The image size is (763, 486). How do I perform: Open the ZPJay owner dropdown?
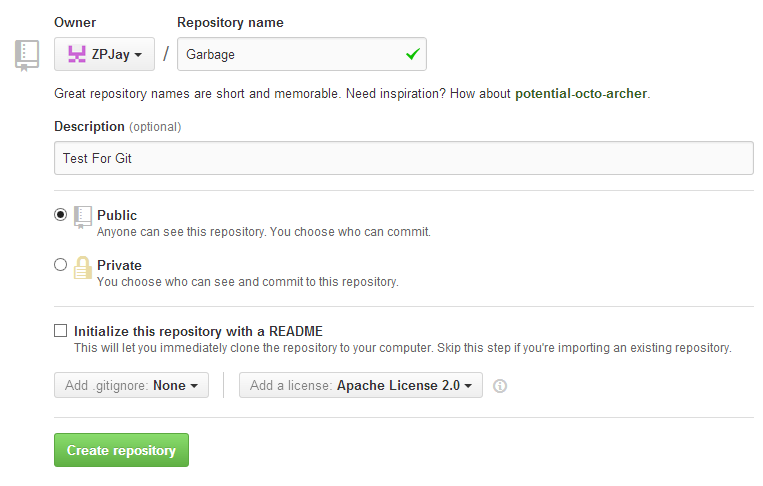tap(105, 55)
